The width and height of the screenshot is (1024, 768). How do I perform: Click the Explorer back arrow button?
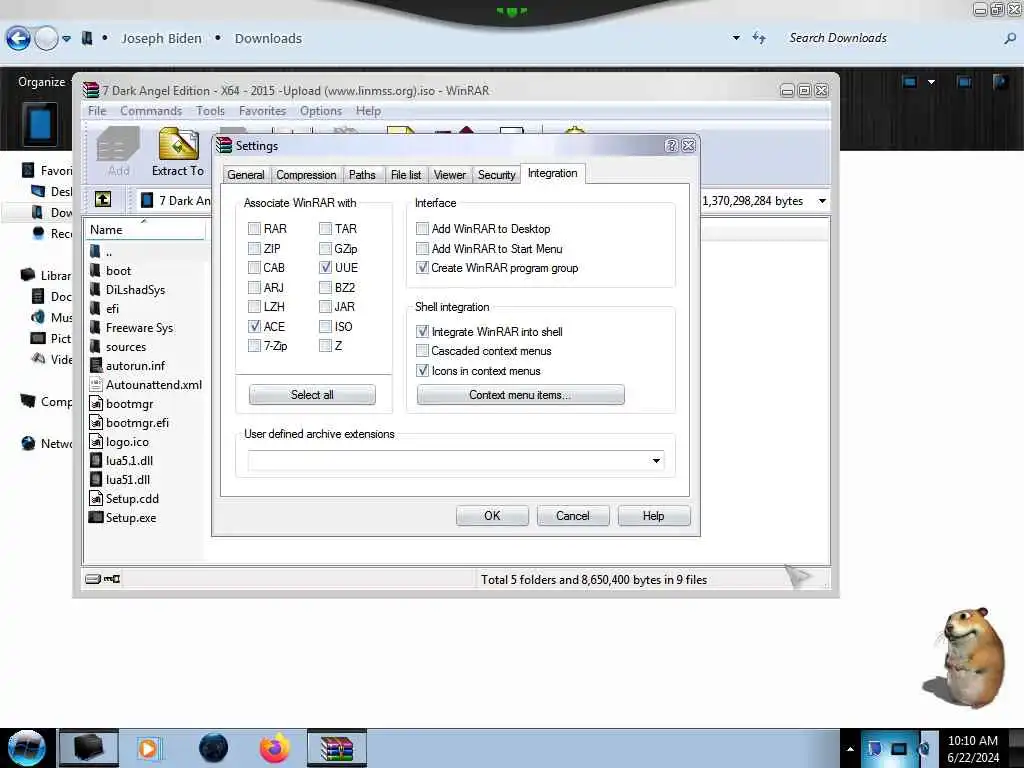pyautogui.click(x=18, y=39)
